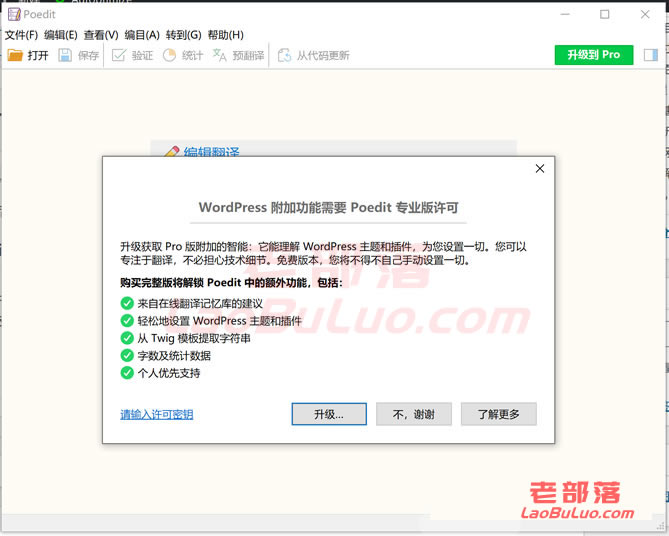The height and width of the screenshot is (536, 669).
Task: Click the text 字数及统计数据
Action: click(174, 355)
